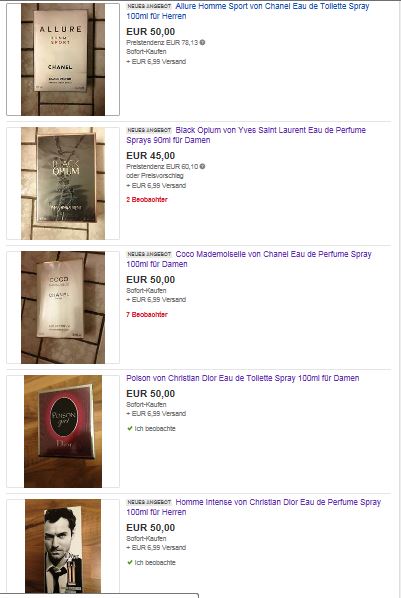401x598 pixels.
Task: Click '2 Beobachter' on Black Opium listing
Action: tap(147, 199)
